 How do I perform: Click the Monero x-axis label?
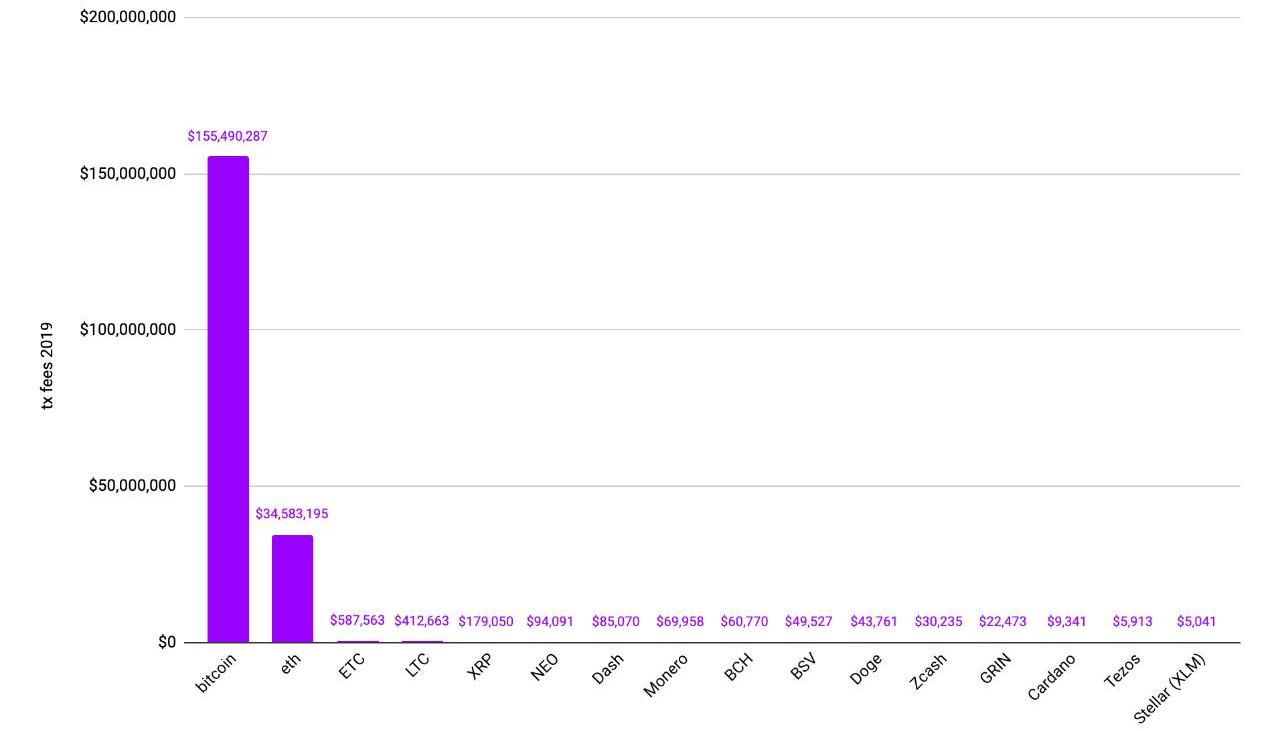click(666, 675)
